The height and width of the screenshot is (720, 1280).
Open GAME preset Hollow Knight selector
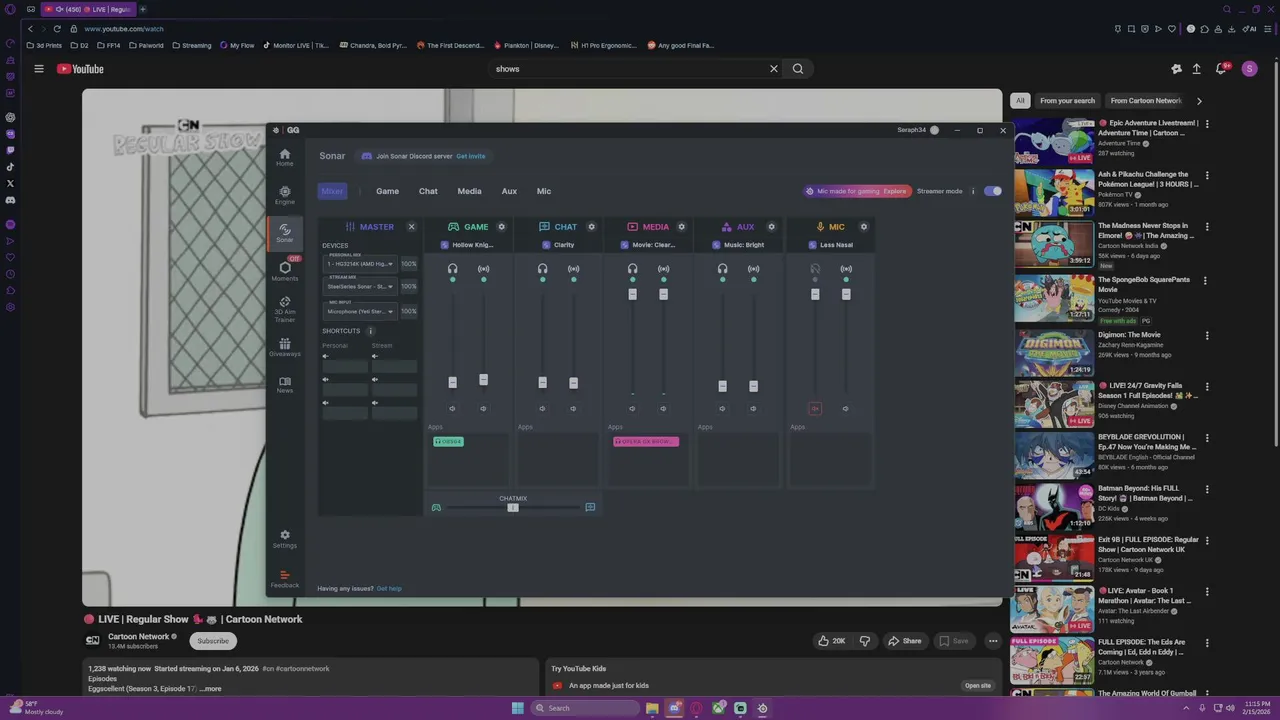468,245
